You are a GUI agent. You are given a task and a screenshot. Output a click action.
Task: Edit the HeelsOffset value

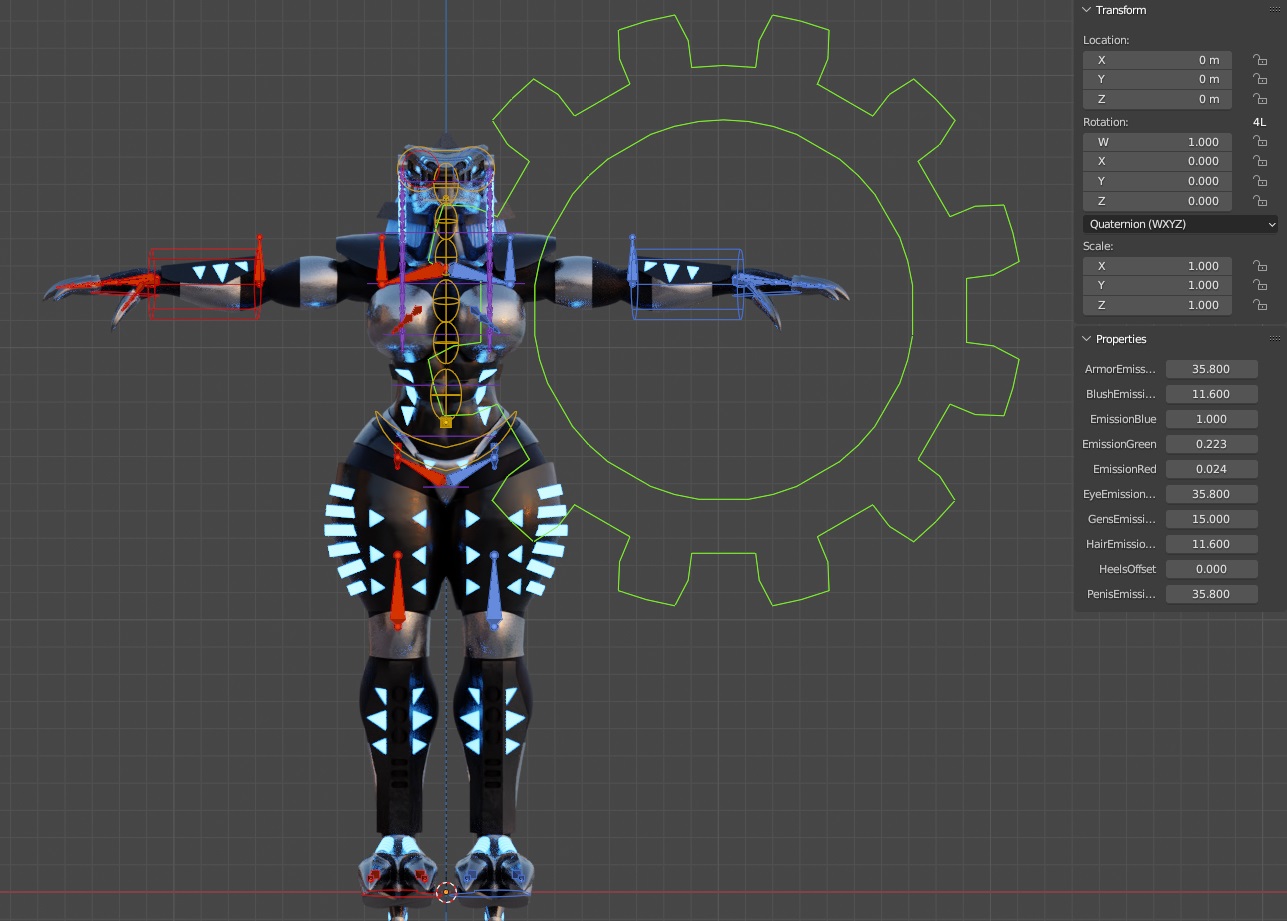(x=1211, y=569)
